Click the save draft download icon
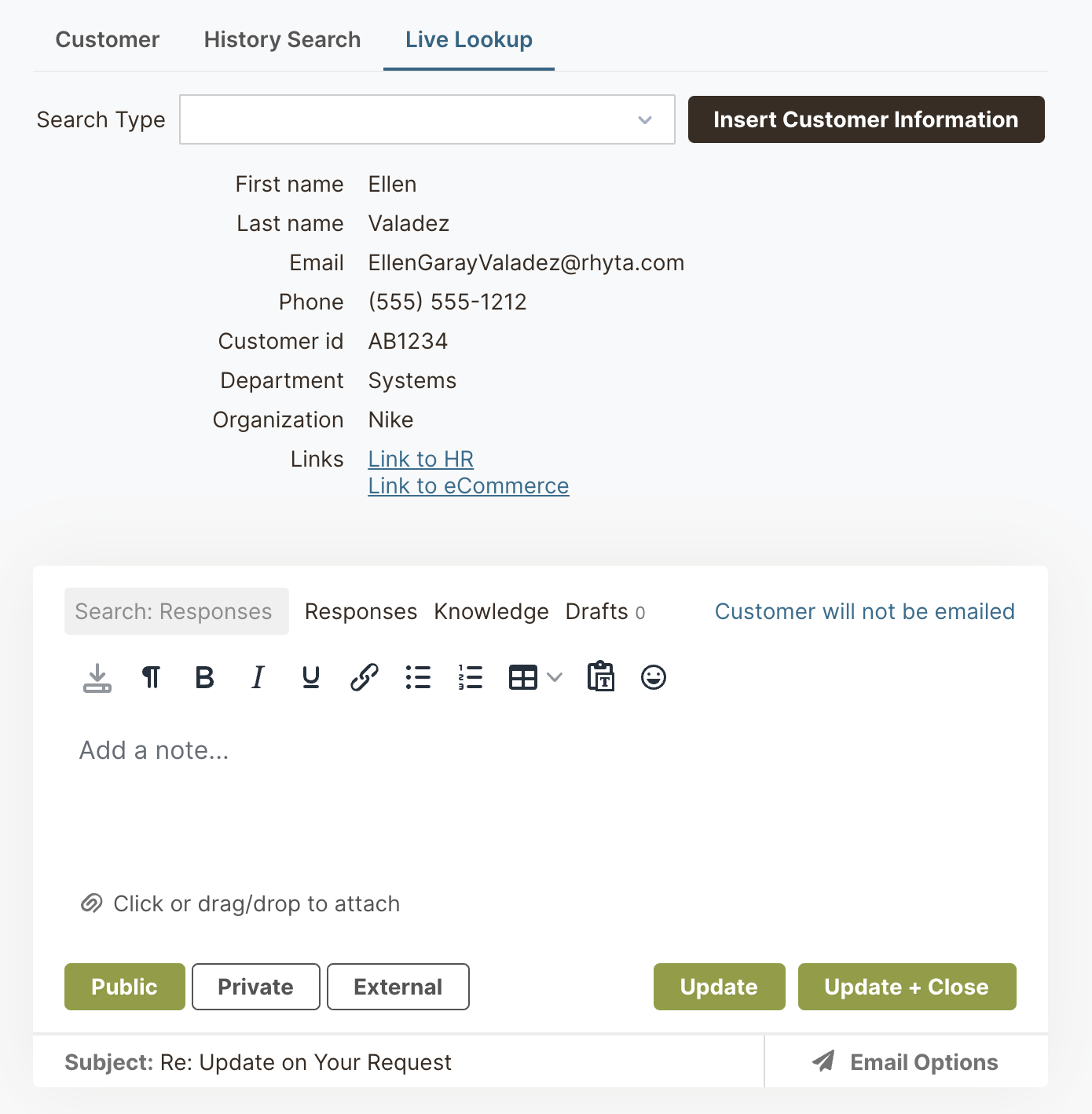Screen dimensions: 1092x1114 (x=97, y=677)
